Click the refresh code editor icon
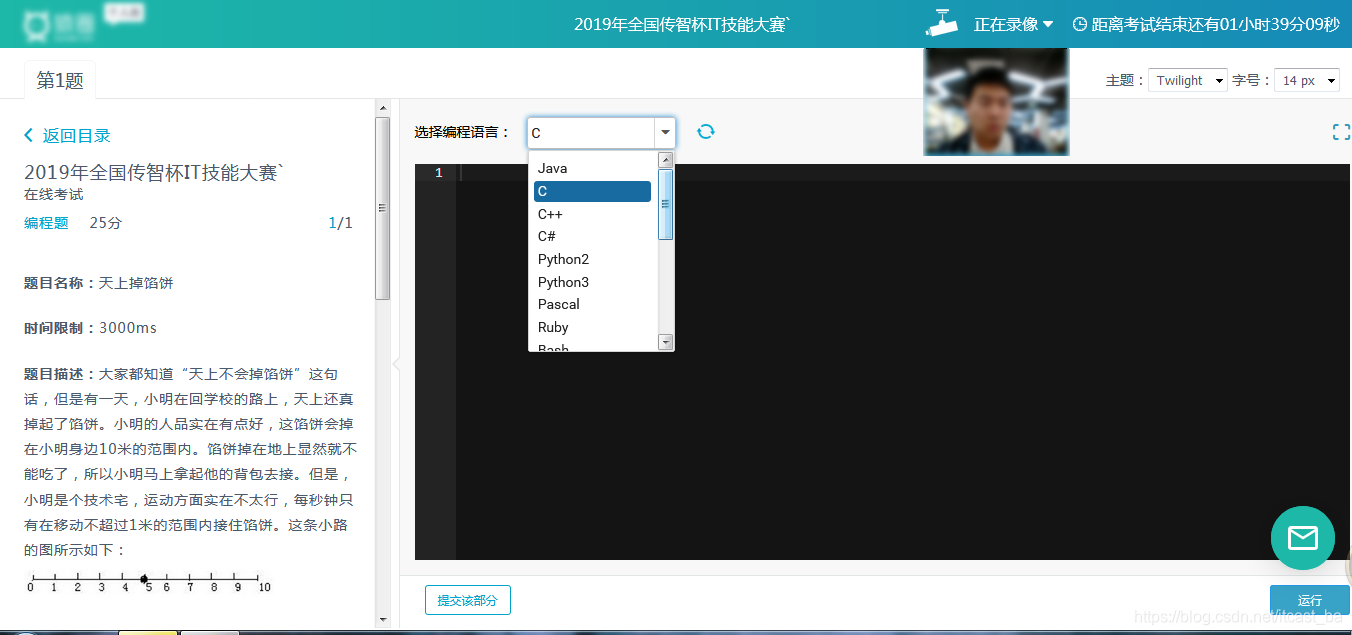The height and width of the screenshot is (635, 1352). click(x=706, y=131)
